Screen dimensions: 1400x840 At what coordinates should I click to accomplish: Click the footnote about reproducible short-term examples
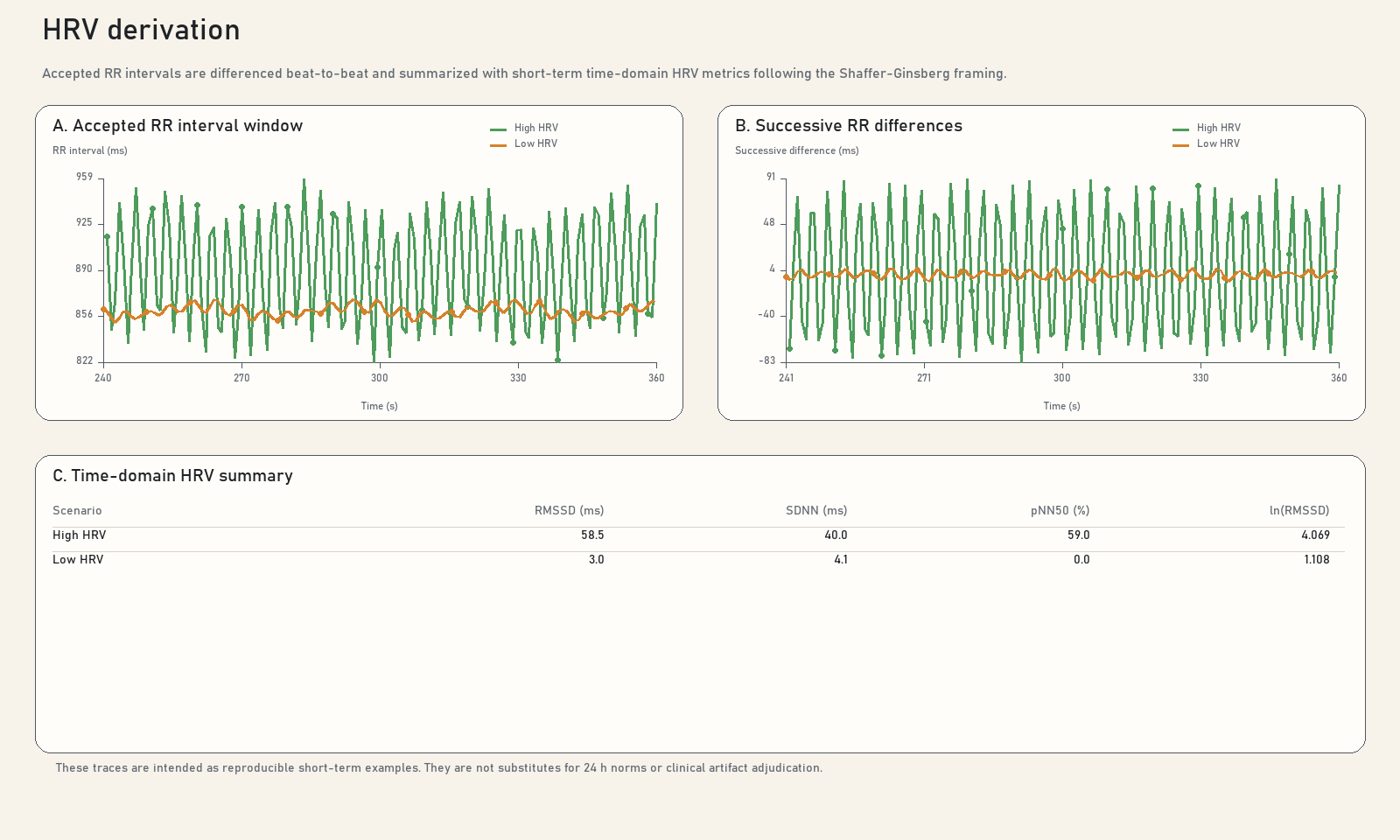(438, 767)
